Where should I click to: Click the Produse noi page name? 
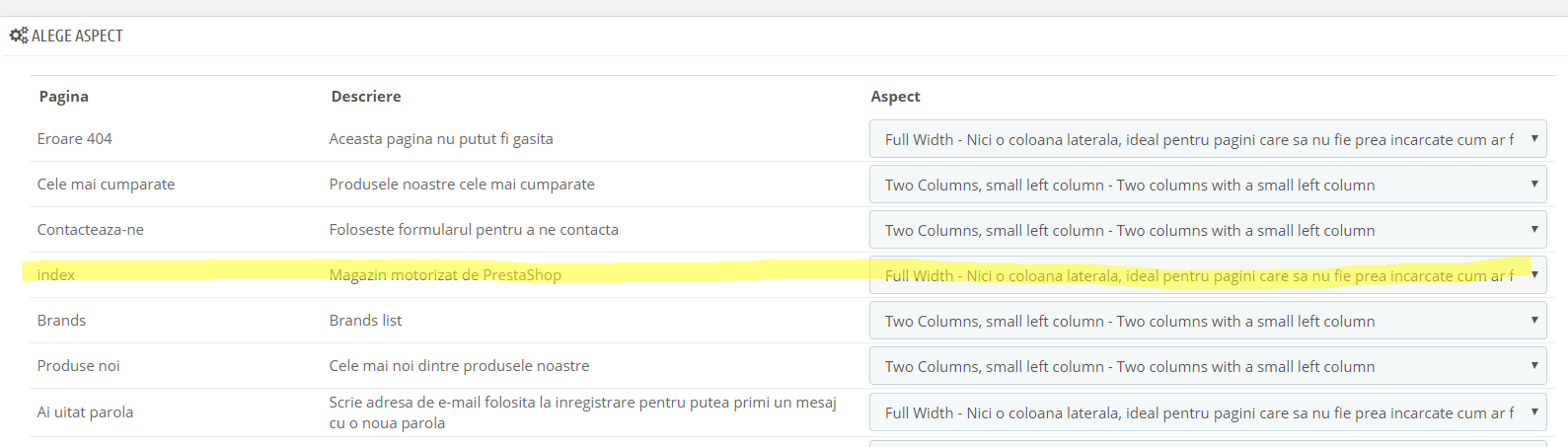tap(79, 366)
